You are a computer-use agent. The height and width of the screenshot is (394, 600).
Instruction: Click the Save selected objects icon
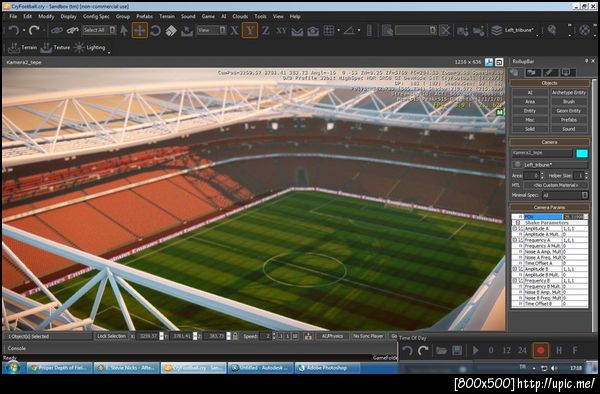click(462, 31)
